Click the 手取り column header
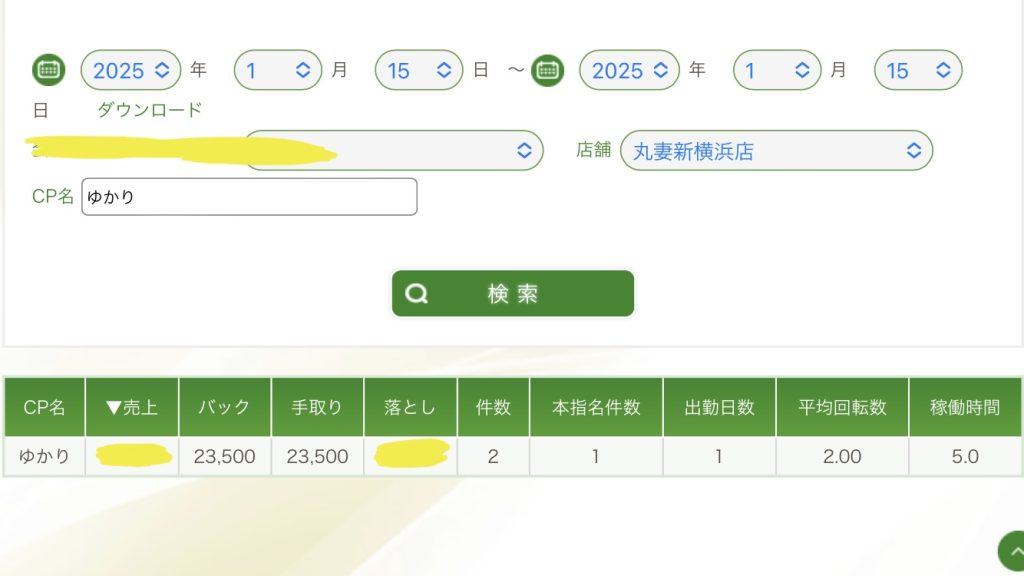The width and height of the screenshot is (1024, 576). point(317,407)
